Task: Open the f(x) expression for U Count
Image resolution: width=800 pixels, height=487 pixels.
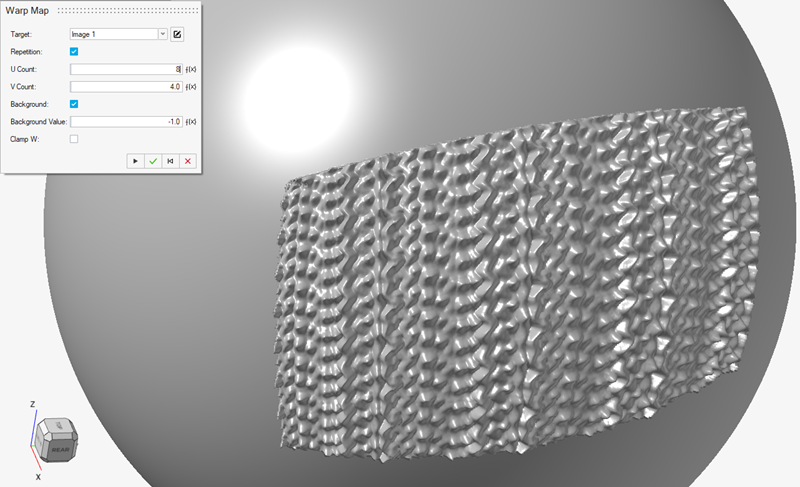Action: [191, 70]
